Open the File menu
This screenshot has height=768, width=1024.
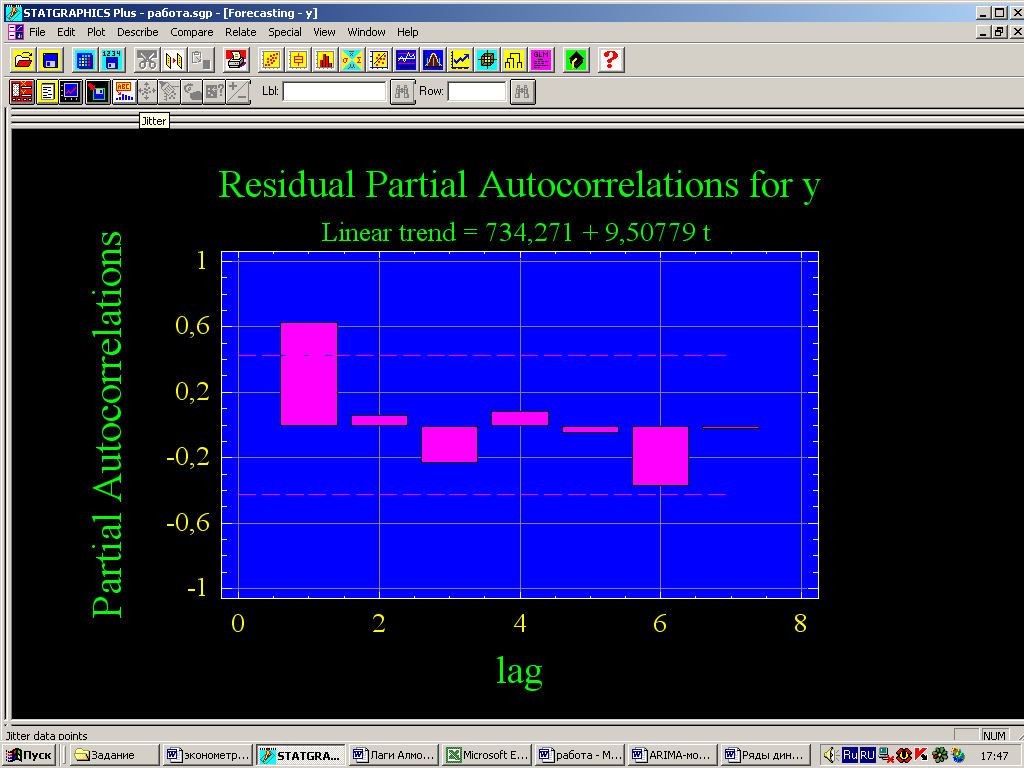pos(37,32)
